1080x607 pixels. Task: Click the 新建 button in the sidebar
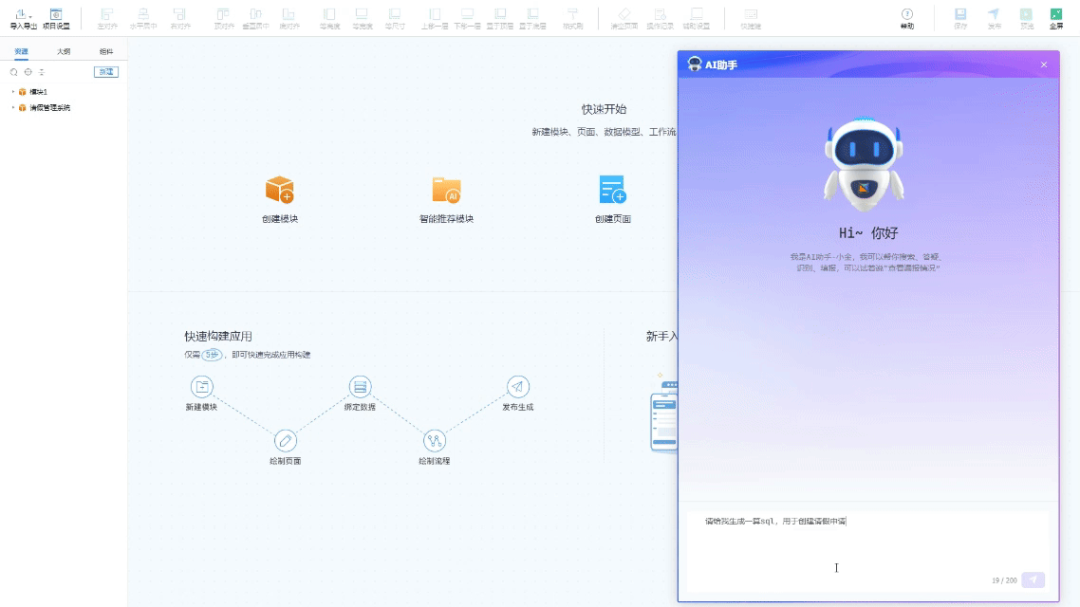[106, 72]
